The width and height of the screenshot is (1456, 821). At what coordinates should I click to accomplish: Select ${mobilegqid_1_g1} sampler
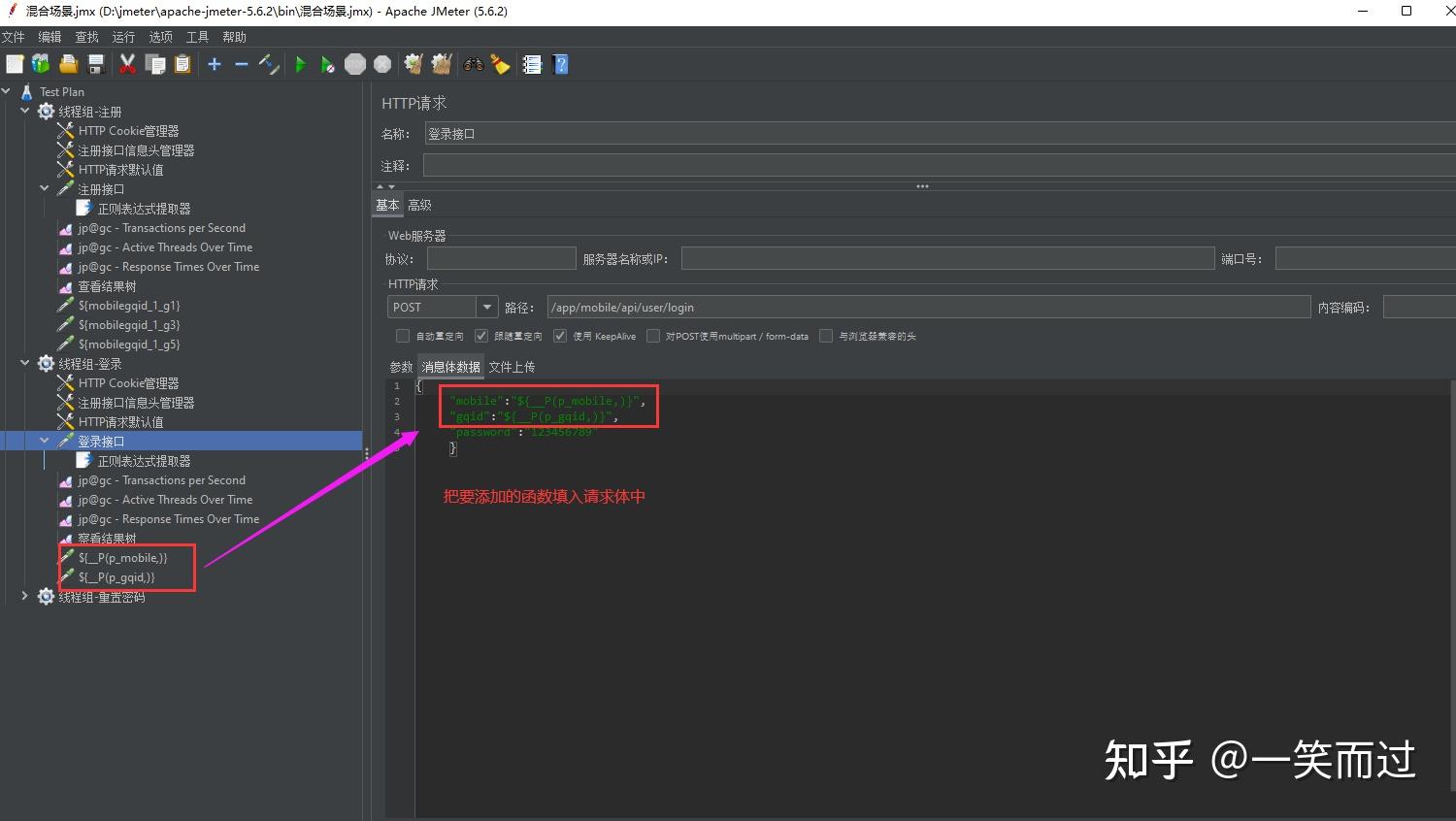tap(129, 306)
